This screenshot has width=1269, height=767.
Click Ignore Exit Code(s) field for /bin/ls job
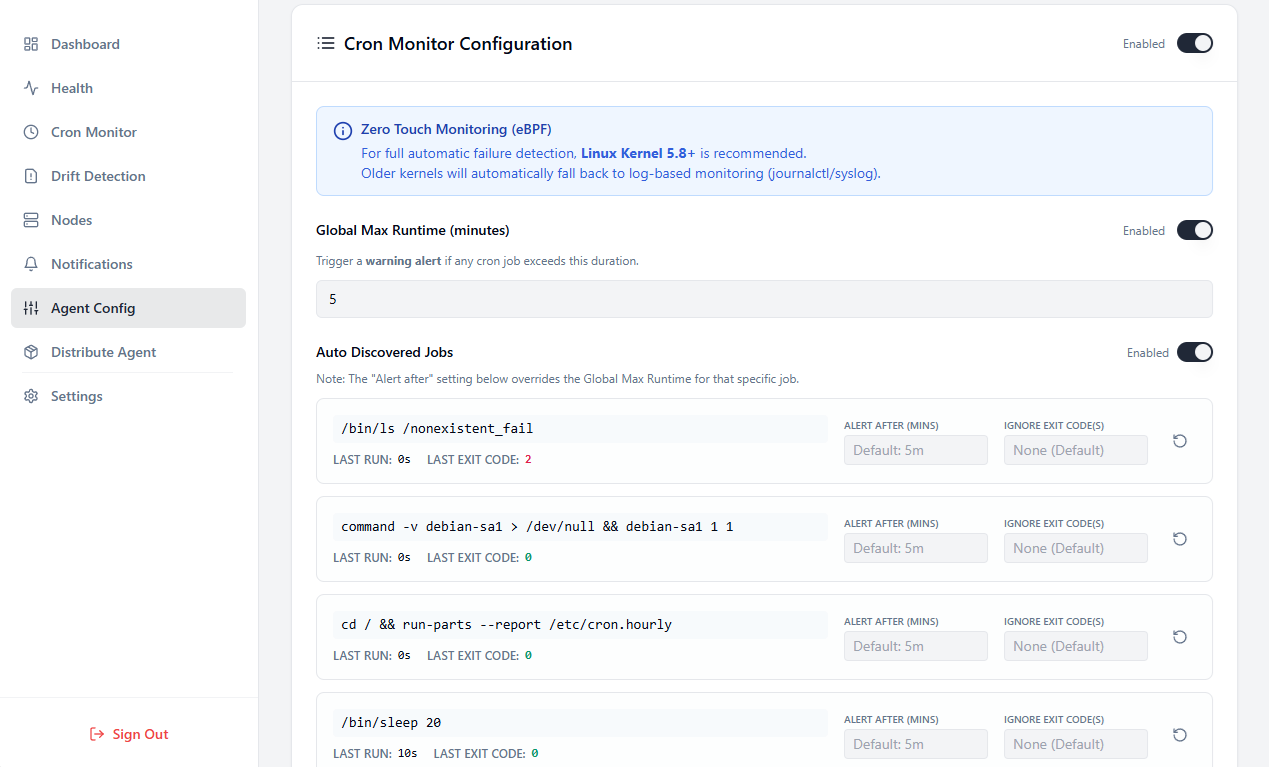(1075, 450)
